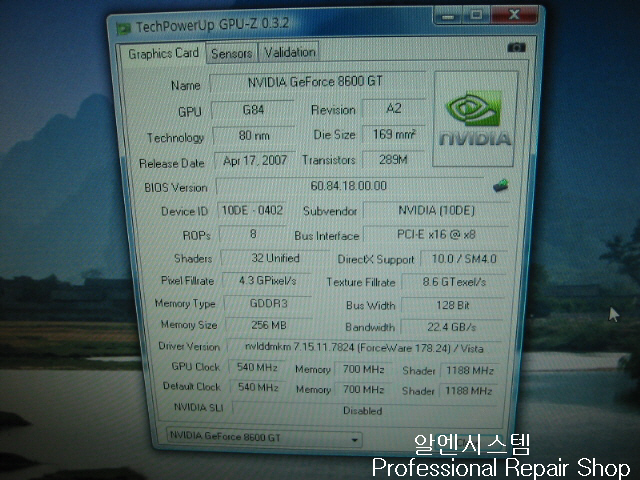Click the BIOS Version field

pyautogui.click(x=348, y=186)
